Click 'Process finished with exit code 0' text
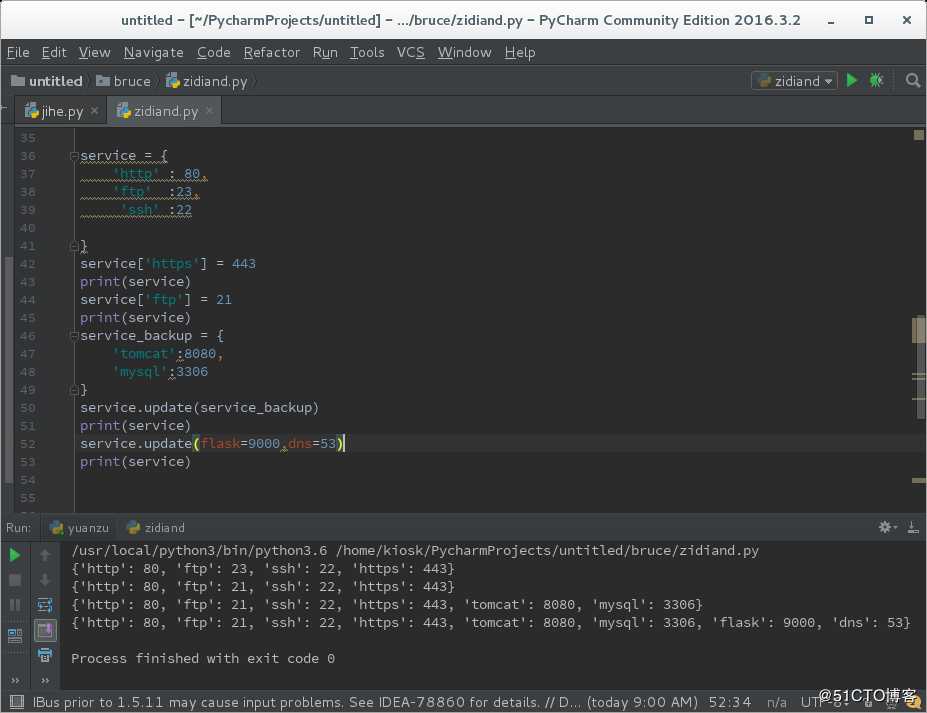The height and width of the screenshot is (713, 927). tap(203, 659)
